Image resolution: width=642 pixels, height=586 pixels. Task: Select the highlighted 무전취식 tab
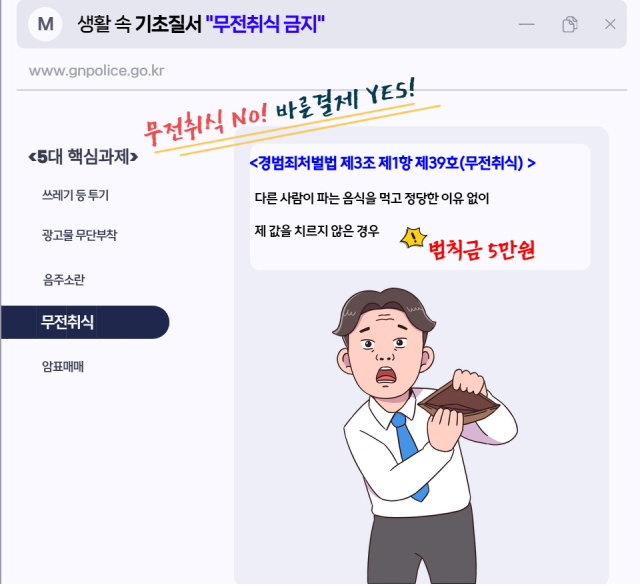tap(85, 322)
